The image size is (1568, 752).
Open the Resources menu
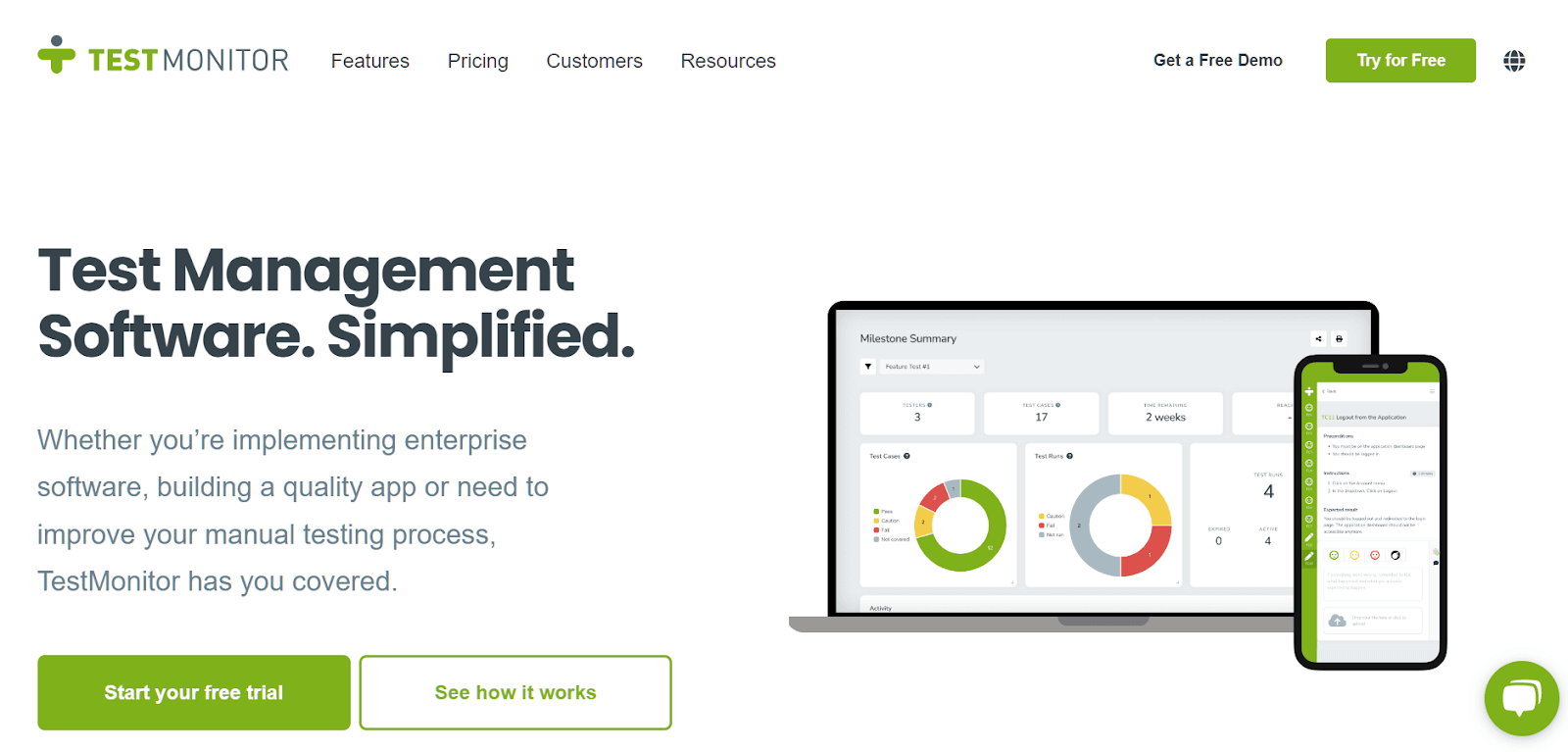[x=728, y=61]
